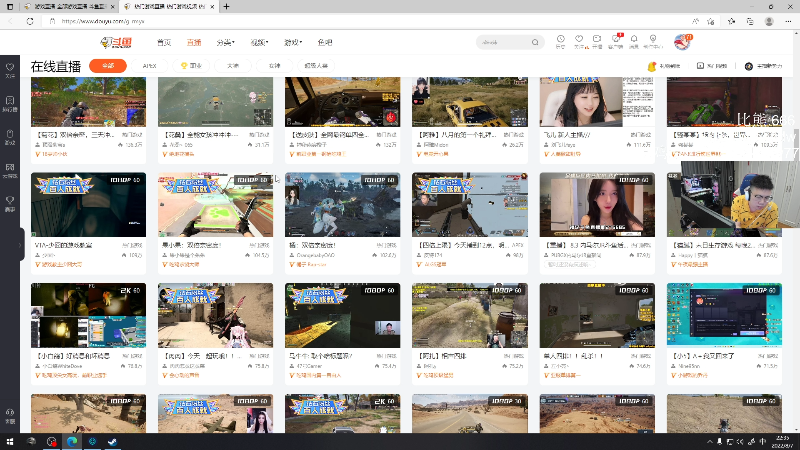Click the Microsoft Edge taskbar icon
Image resolution: width=800 pixels, height=450 pixels.
pyautogui.click(x=71, y=441)
